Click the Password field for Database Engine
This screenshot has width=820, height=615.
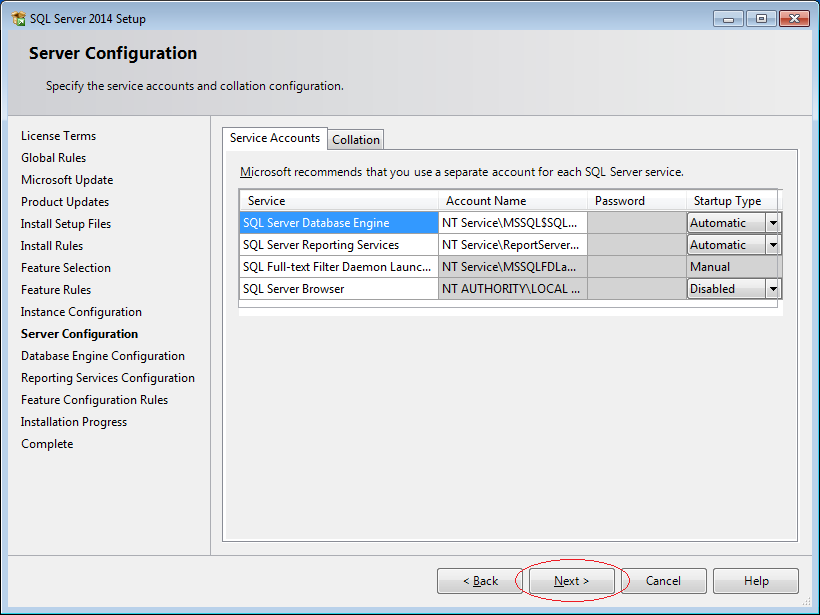pyautogui.click(x=637, y=223)
